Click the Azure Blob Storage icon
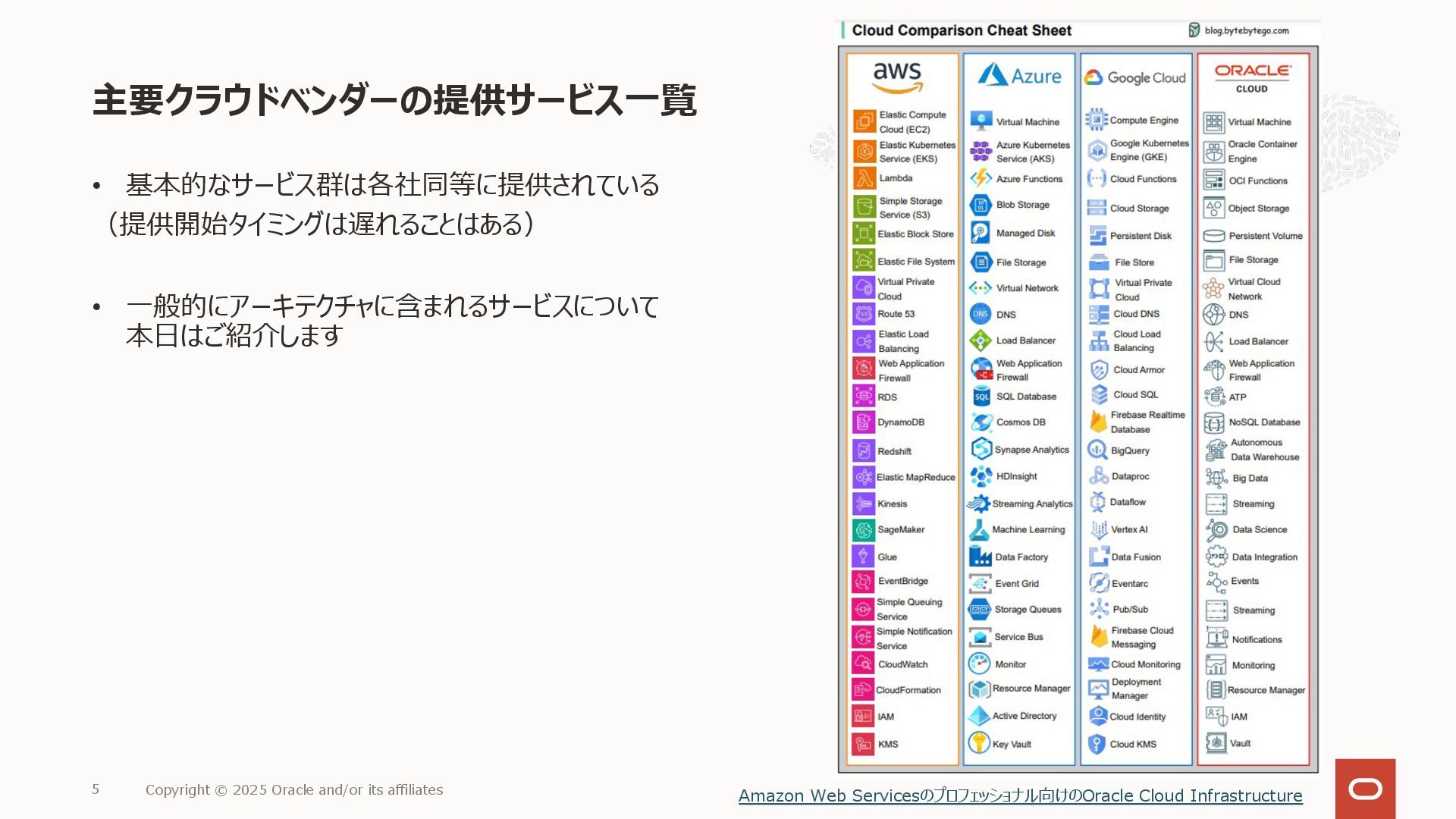The image size is (1456, 819). 981,205
